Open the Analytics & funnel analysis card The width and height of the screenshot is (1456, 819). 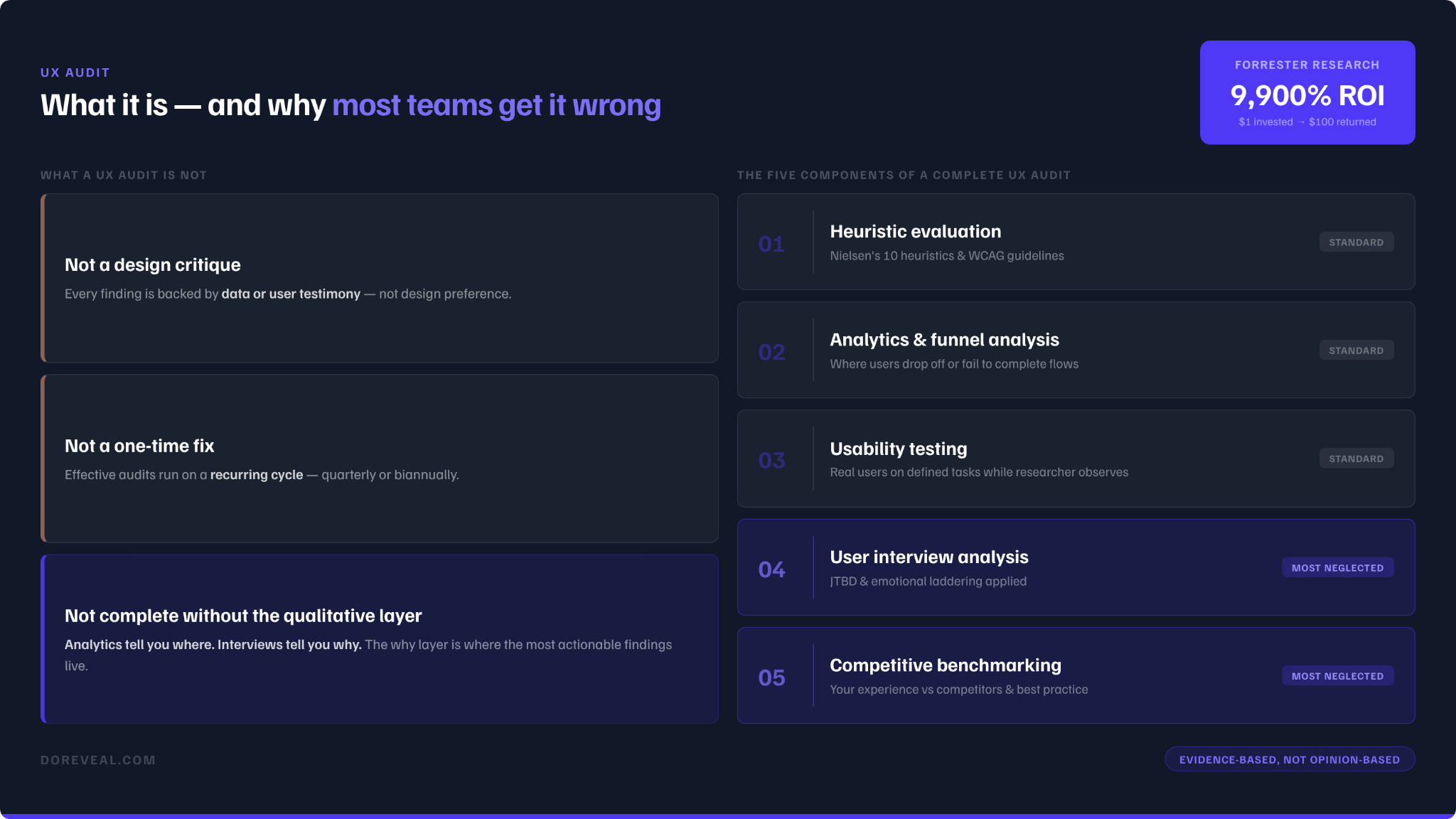1076,350
